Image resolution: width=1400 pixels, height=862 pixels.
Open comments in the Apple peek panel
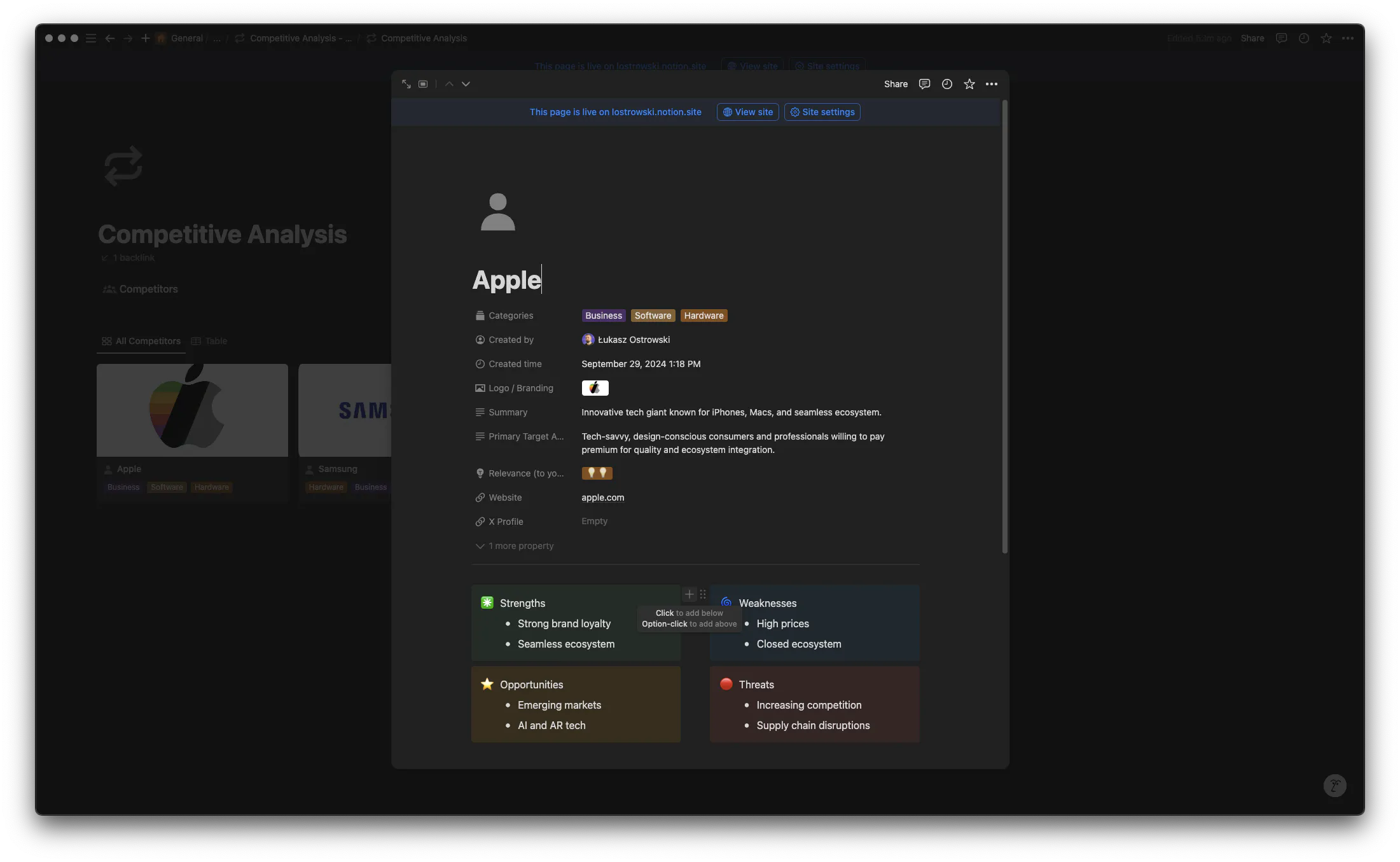coord(924,84)
